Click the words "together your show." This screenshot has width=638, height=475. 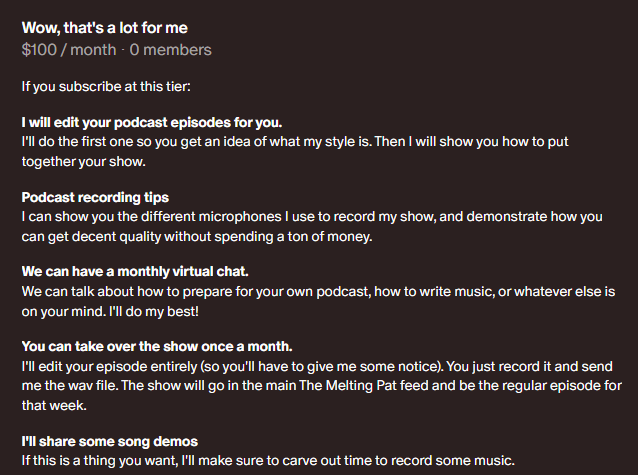(83, 162)
